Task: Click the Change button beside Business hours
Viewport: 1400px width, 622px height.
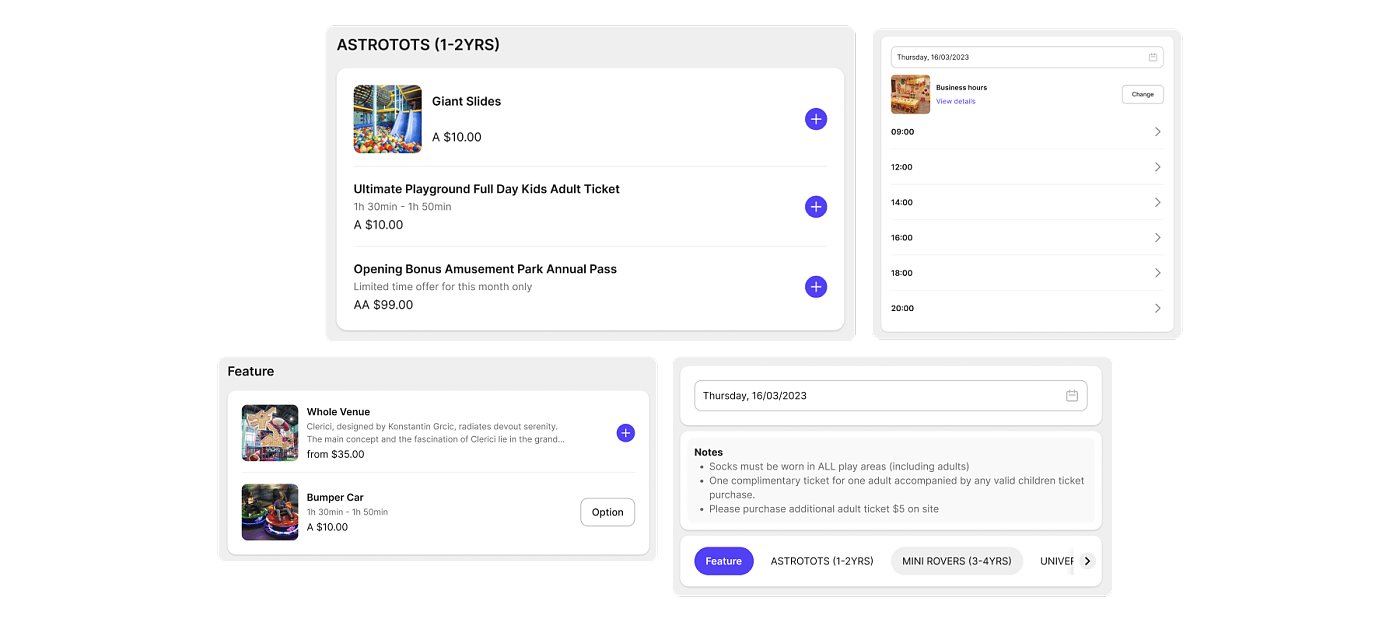Action: pos(1143,94)
